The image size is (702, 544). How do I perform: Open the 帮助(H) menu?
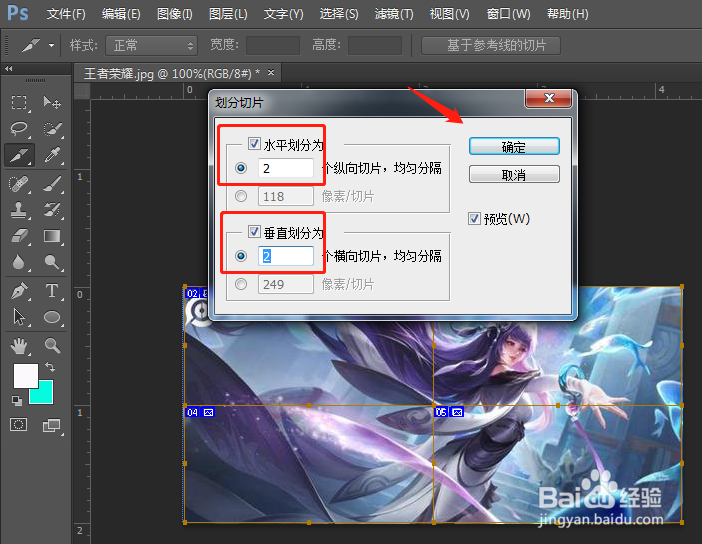coord(567,14)
